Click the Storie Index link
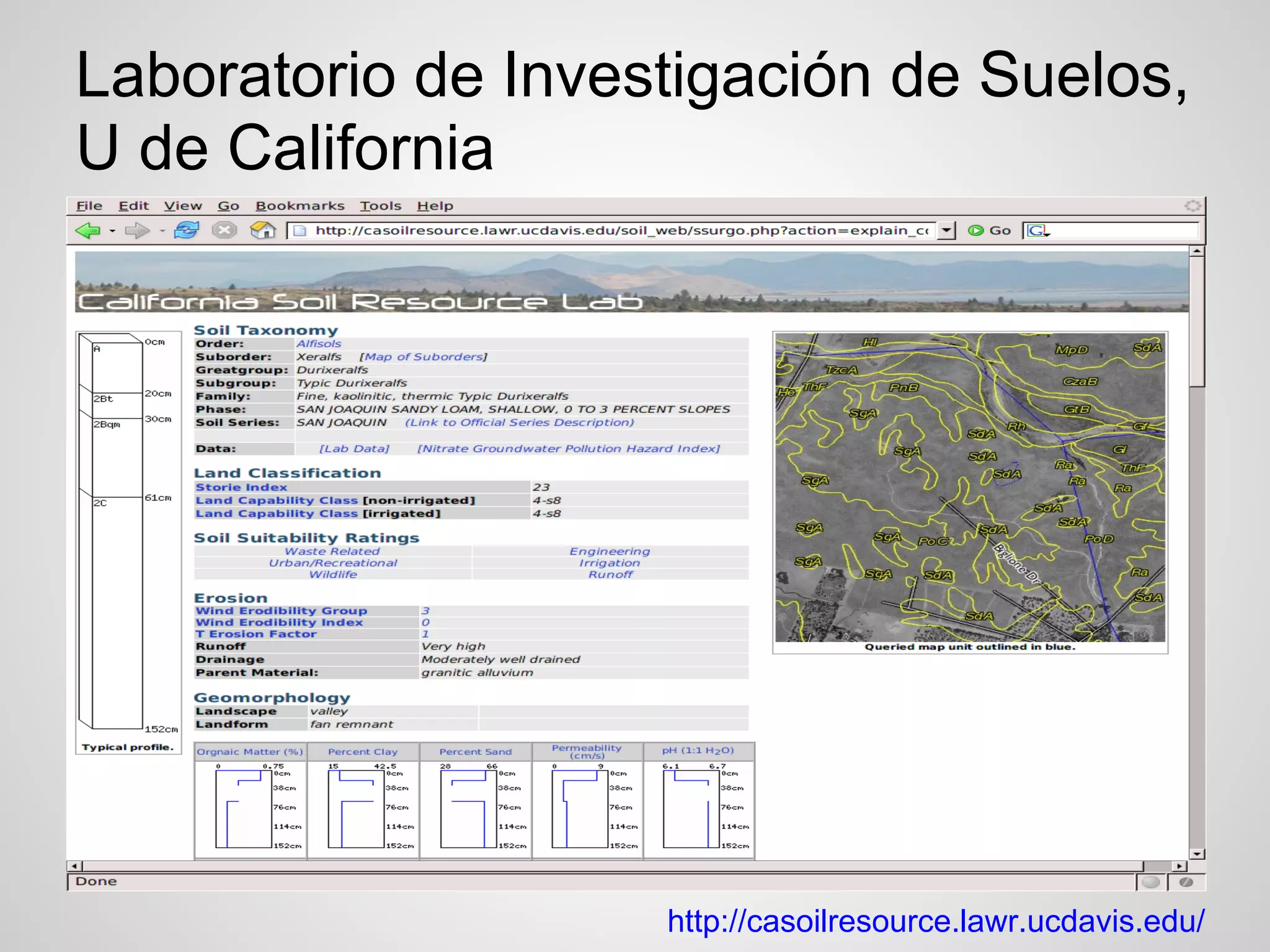This screenshot has width=1270, height=952. pos(242,488)
